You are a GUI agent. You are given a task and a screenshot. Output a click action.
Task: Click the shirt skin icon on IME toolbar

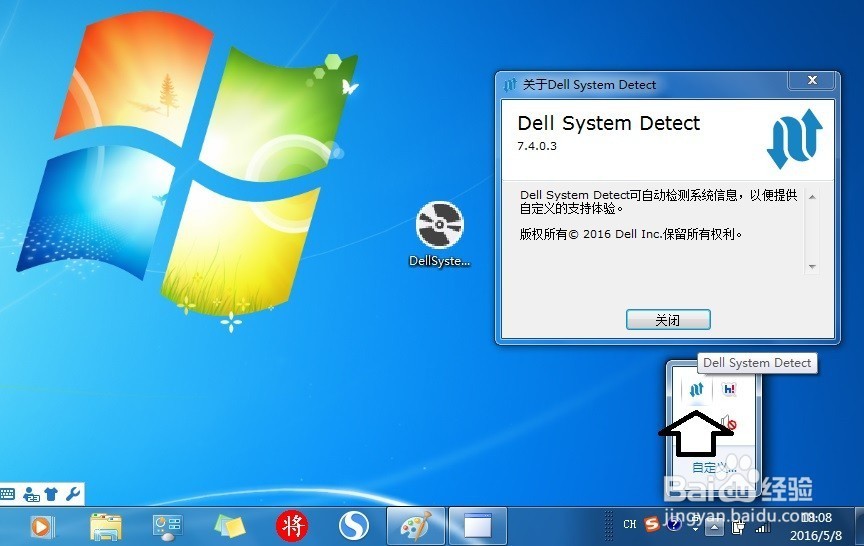coord(52,494)
